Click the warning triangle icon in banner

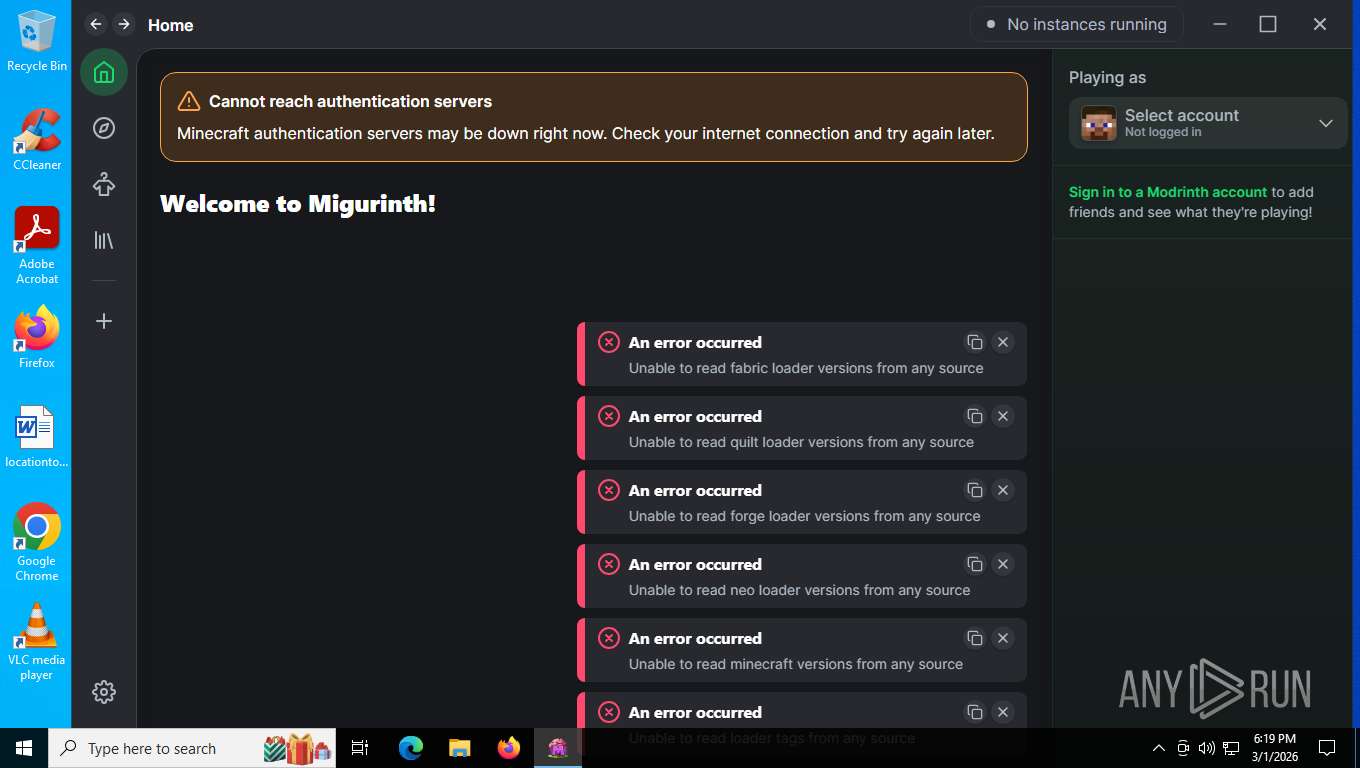189,101
